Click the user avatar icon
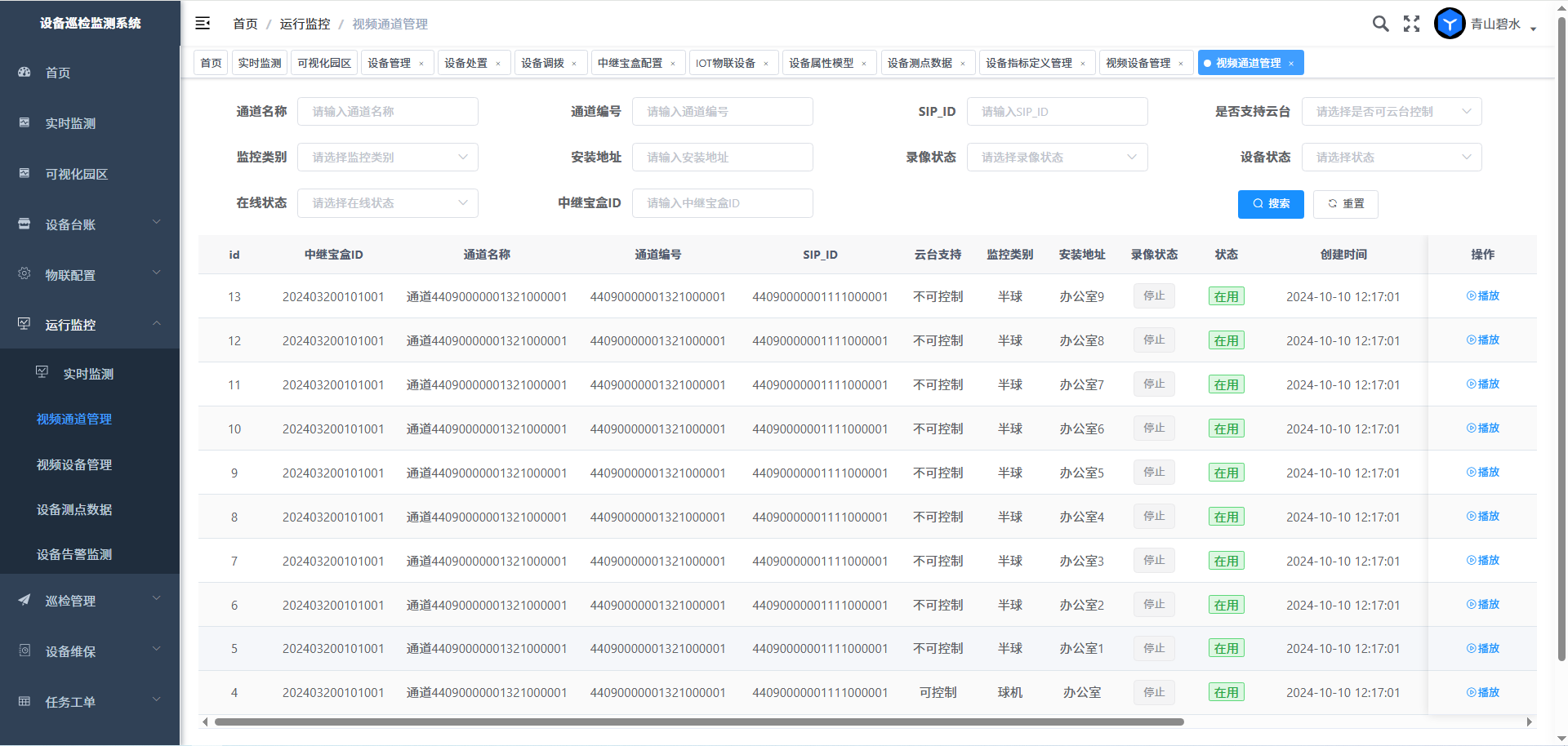The image size is (1568, 746). [x=1450, y=24]
